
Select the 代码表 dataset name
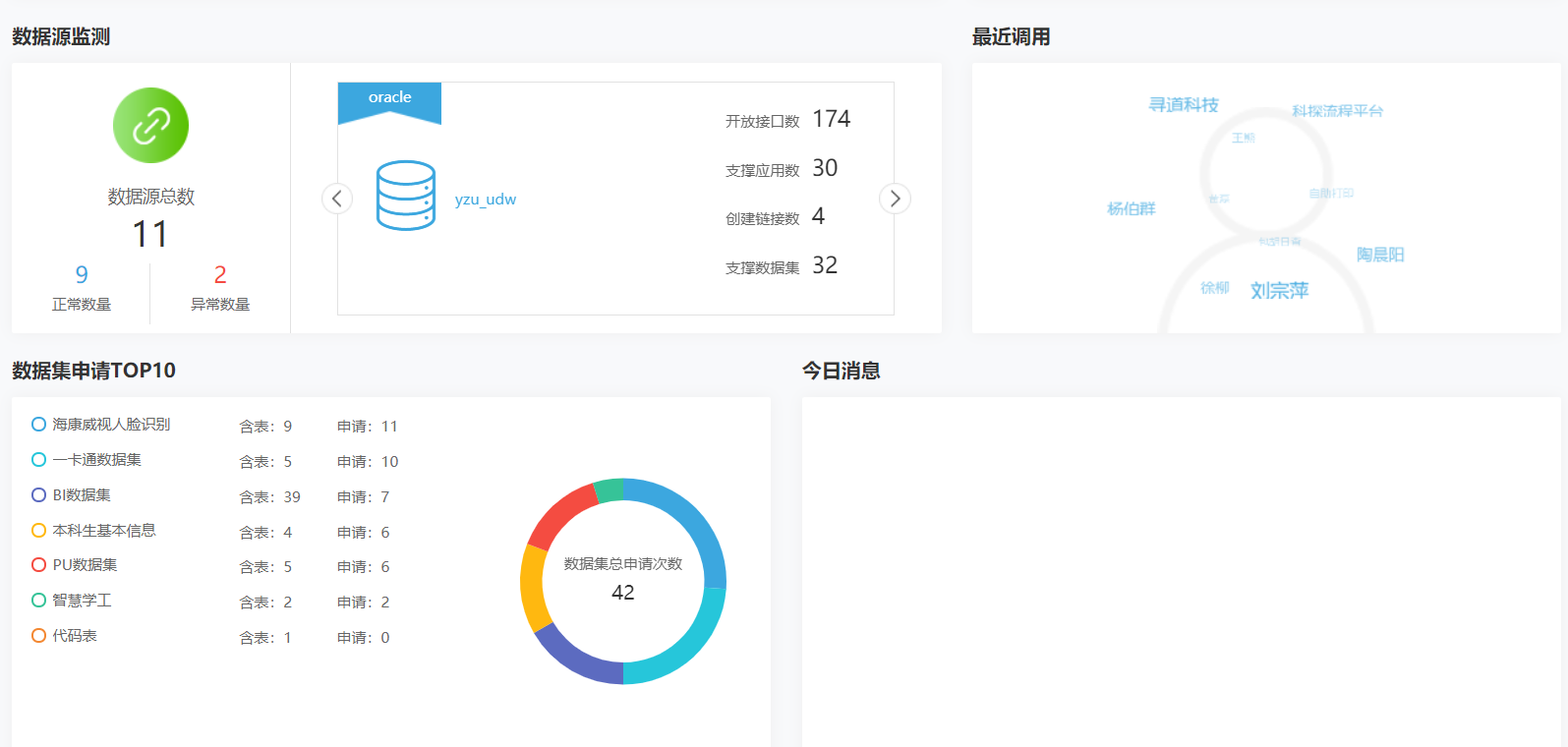point(75,636)
